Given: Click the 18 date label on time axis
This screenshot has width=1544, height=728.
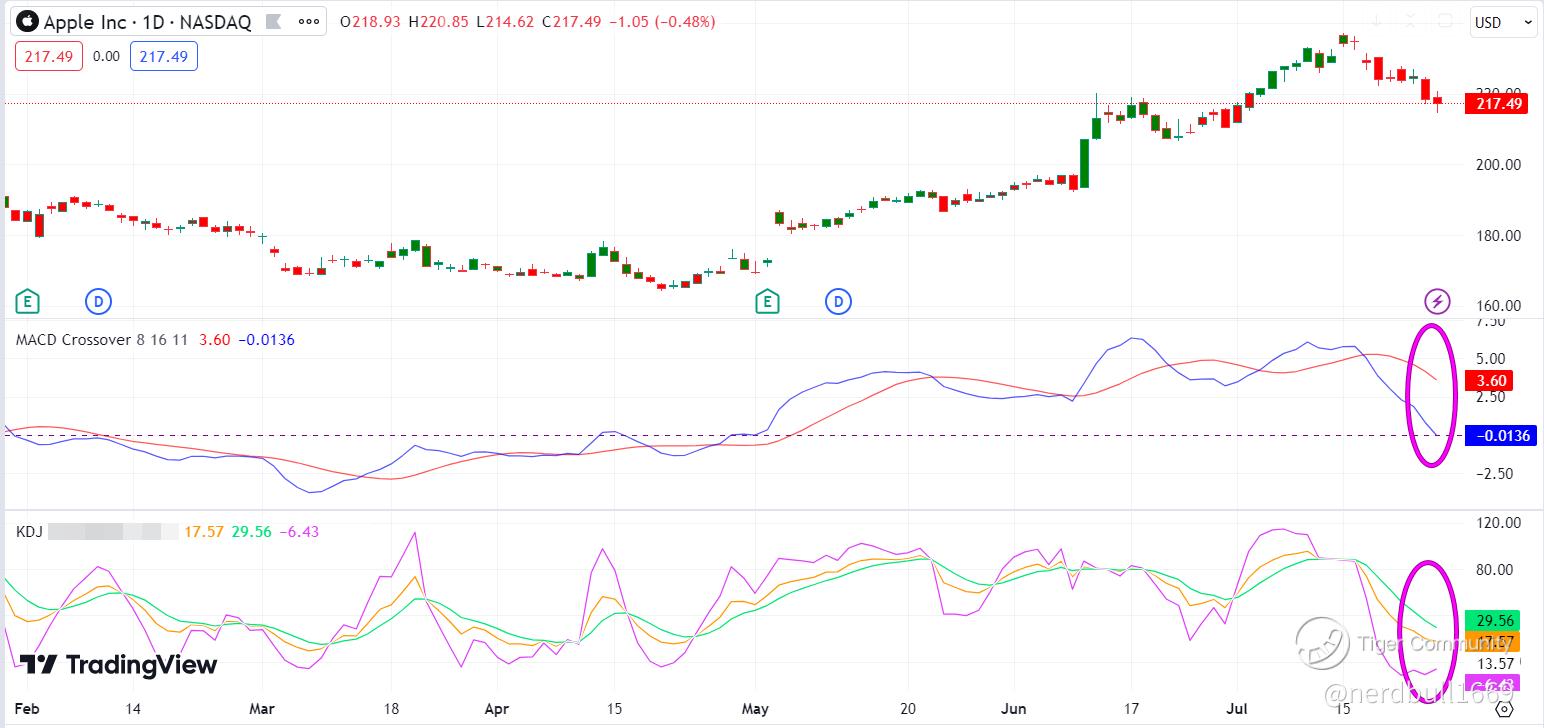Looking at the screenshot, I should click(x=391, y=709).
